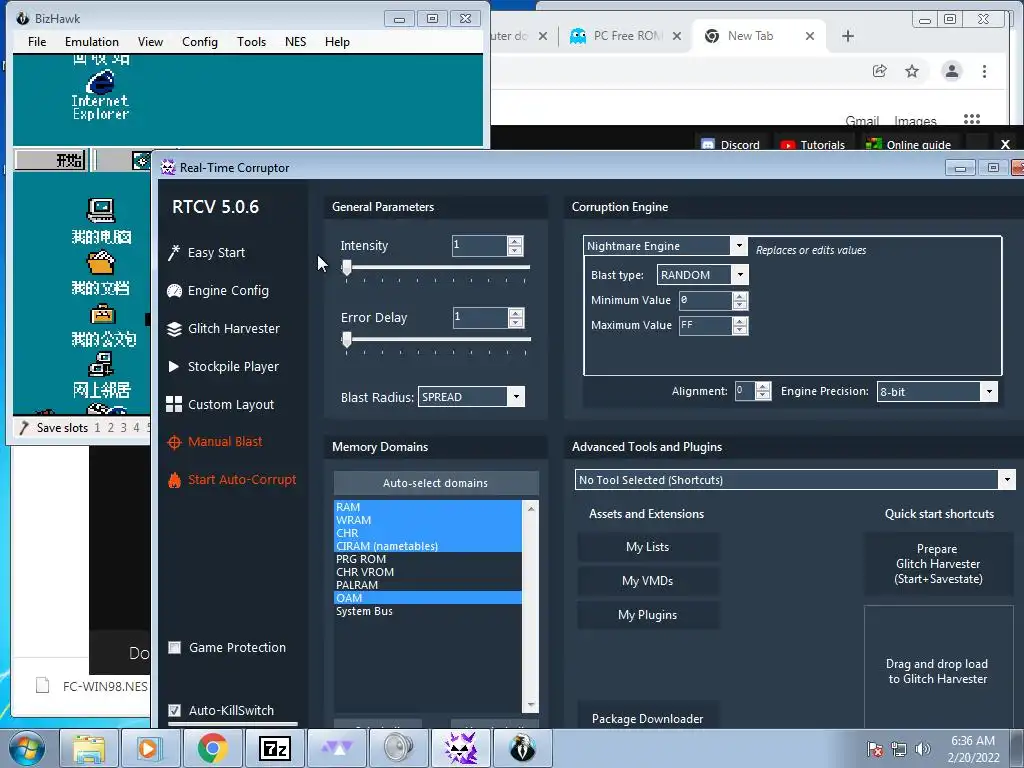The height and width of the screenshot is (768, 1024).
Task: Click Auto-select domains button
Action: 436,483
